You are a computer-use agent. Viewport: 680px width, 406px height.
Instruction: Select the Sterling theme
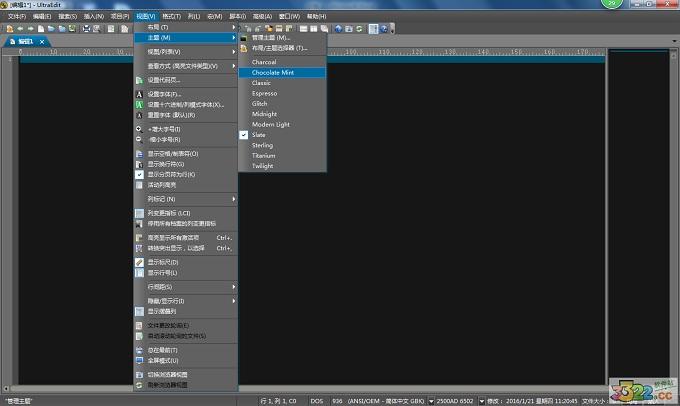pyautogui.click(x=282, y=145)
